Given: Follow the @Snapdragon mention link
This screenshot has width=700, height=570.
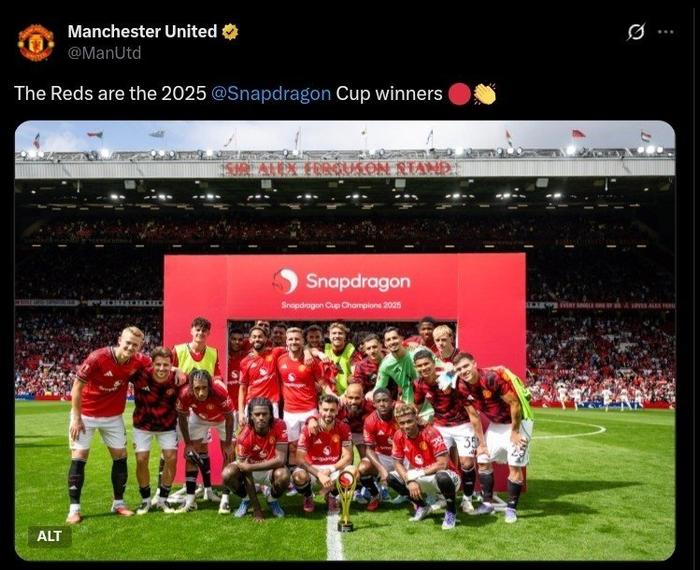Looking at the screenshot, I should click(271, 94).
